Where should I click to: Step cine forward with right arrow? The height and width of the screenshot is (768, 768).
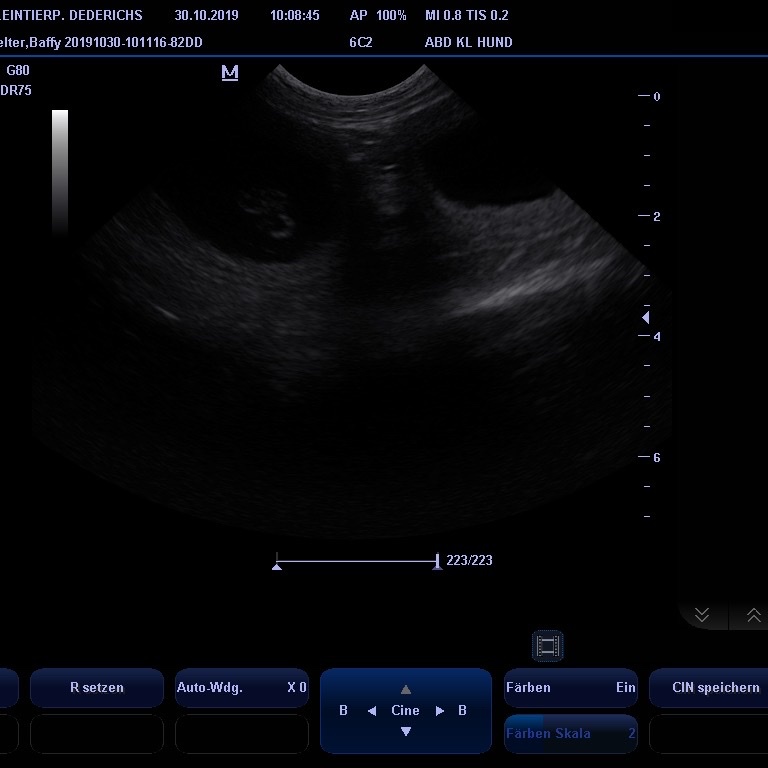(x=439, y=711)
